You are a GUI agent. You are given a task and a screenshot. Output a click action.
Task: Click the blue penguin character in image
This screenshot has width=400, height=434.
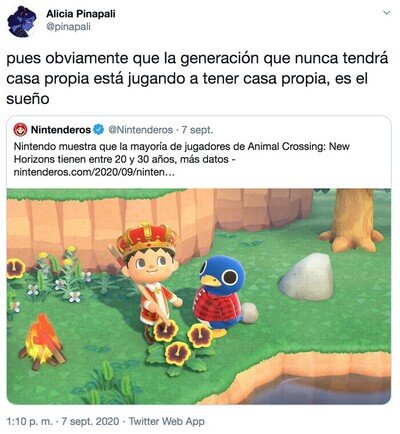tap(218, 295)
